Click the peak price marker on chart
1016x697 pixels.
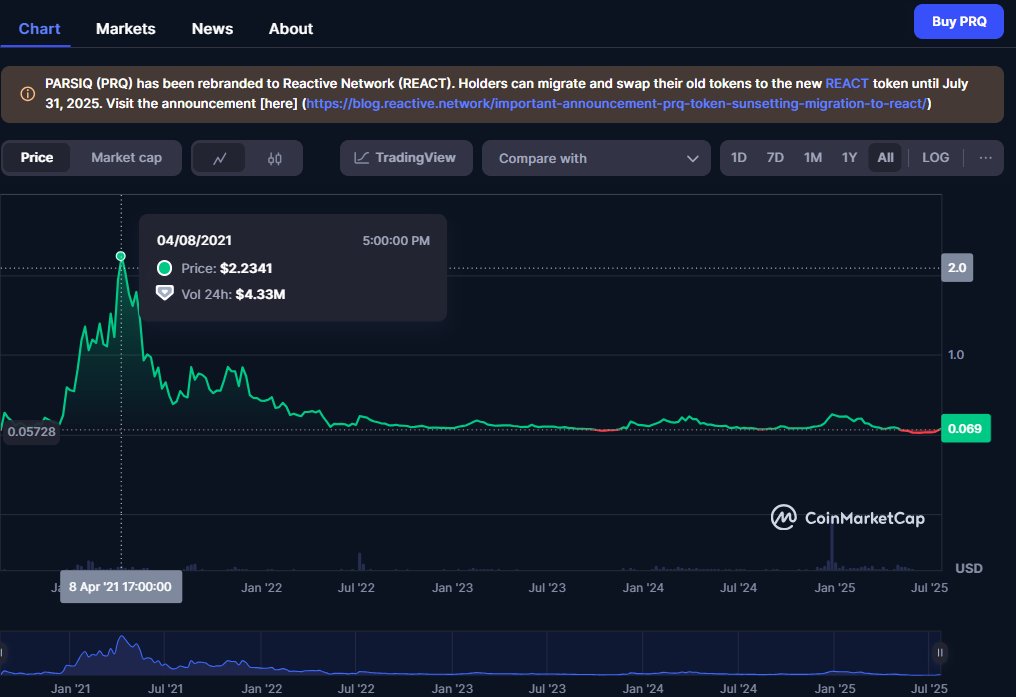[x=121, y=257]
